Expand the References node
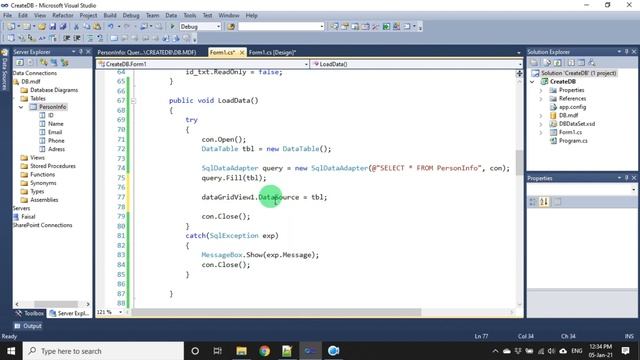 click(541, 99)
